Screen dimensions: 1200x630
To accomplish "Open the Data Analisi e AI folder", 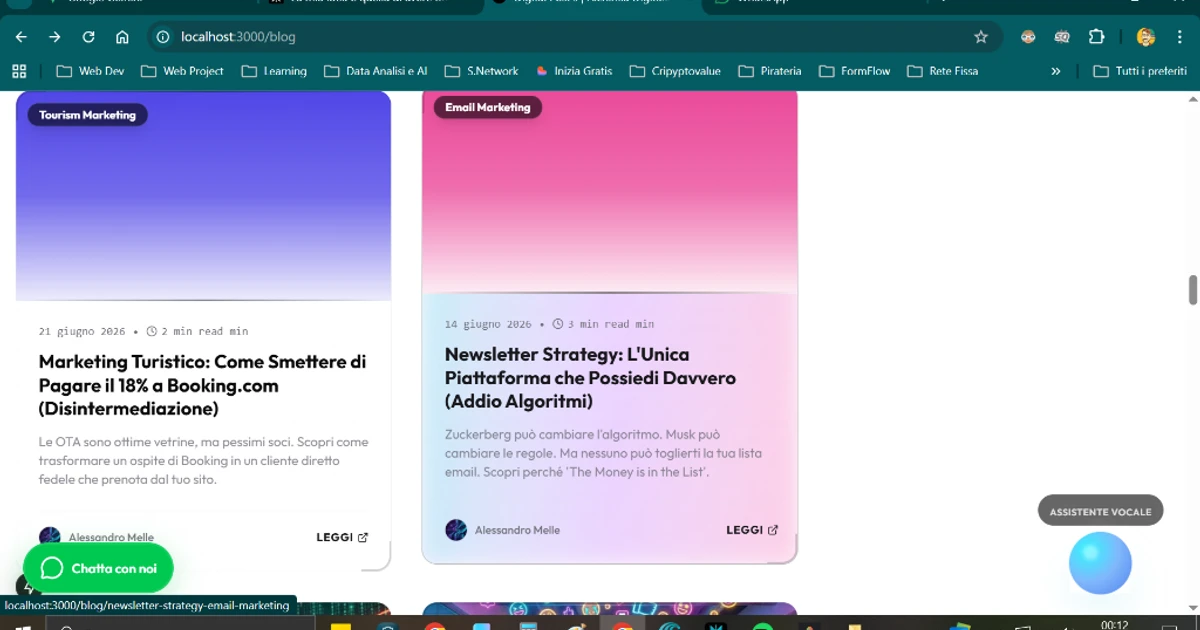I will 376,71.
